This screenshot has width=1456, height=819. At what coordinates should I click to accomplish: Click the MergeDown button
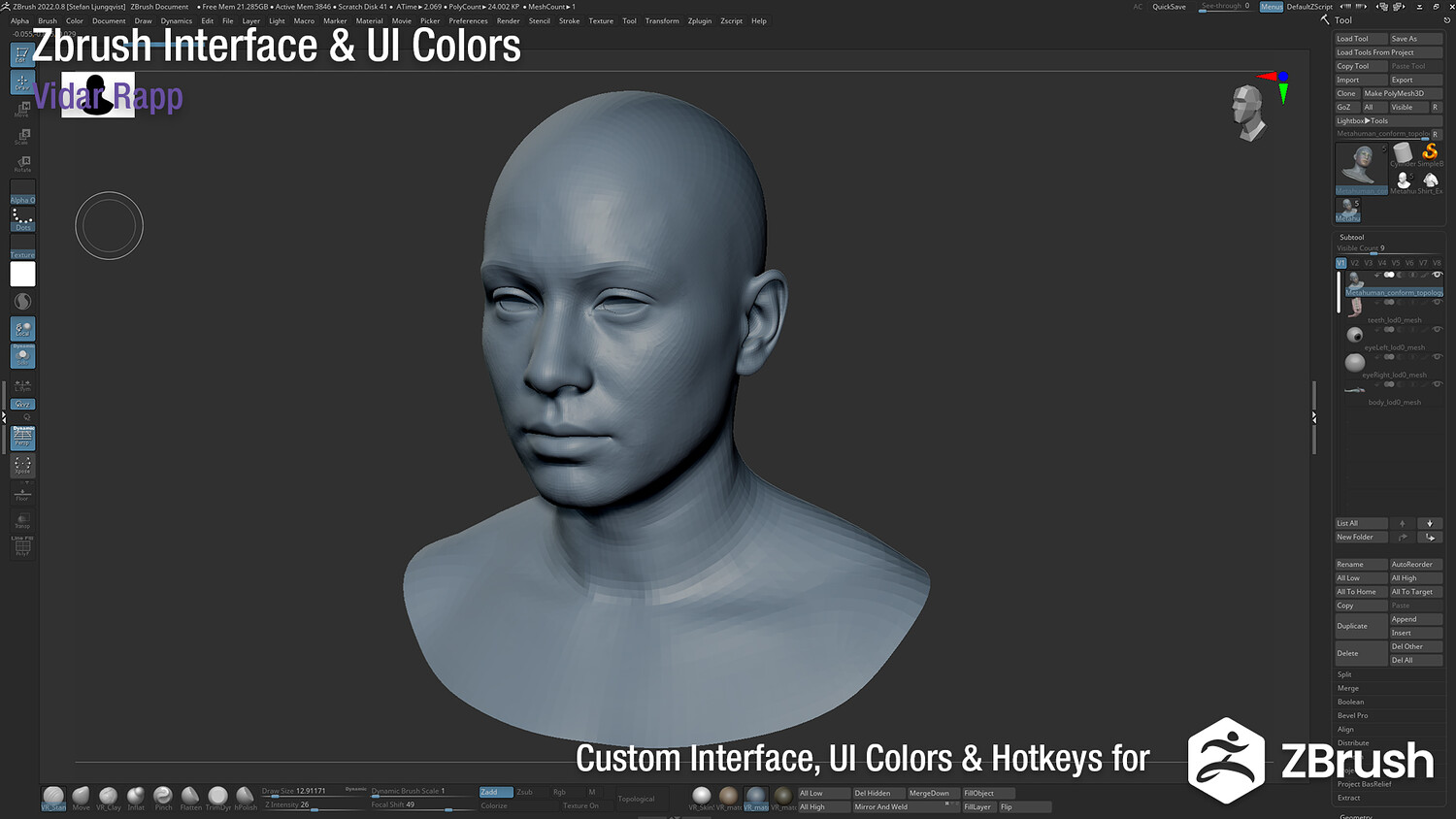(x=933, y=794)
